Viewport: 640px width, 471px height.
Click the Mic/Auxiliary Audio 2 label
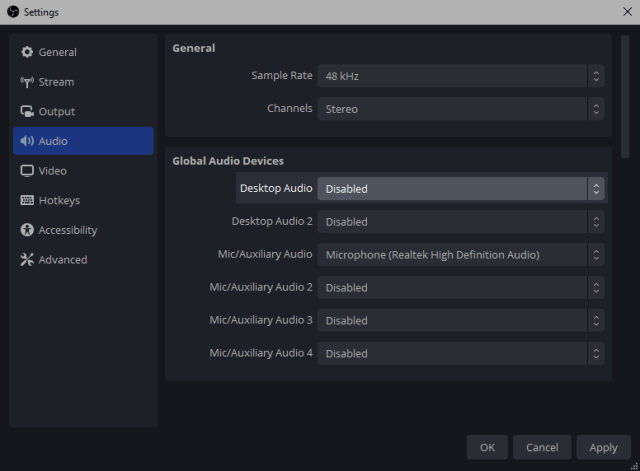tap(261, 287)
